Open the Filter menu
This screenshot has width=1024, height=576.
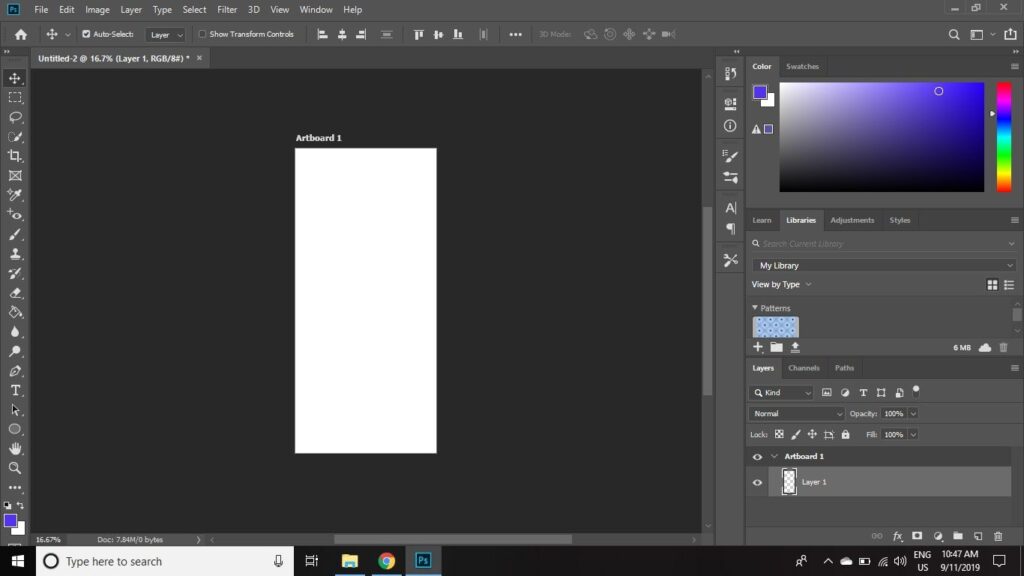coord(227,10)
